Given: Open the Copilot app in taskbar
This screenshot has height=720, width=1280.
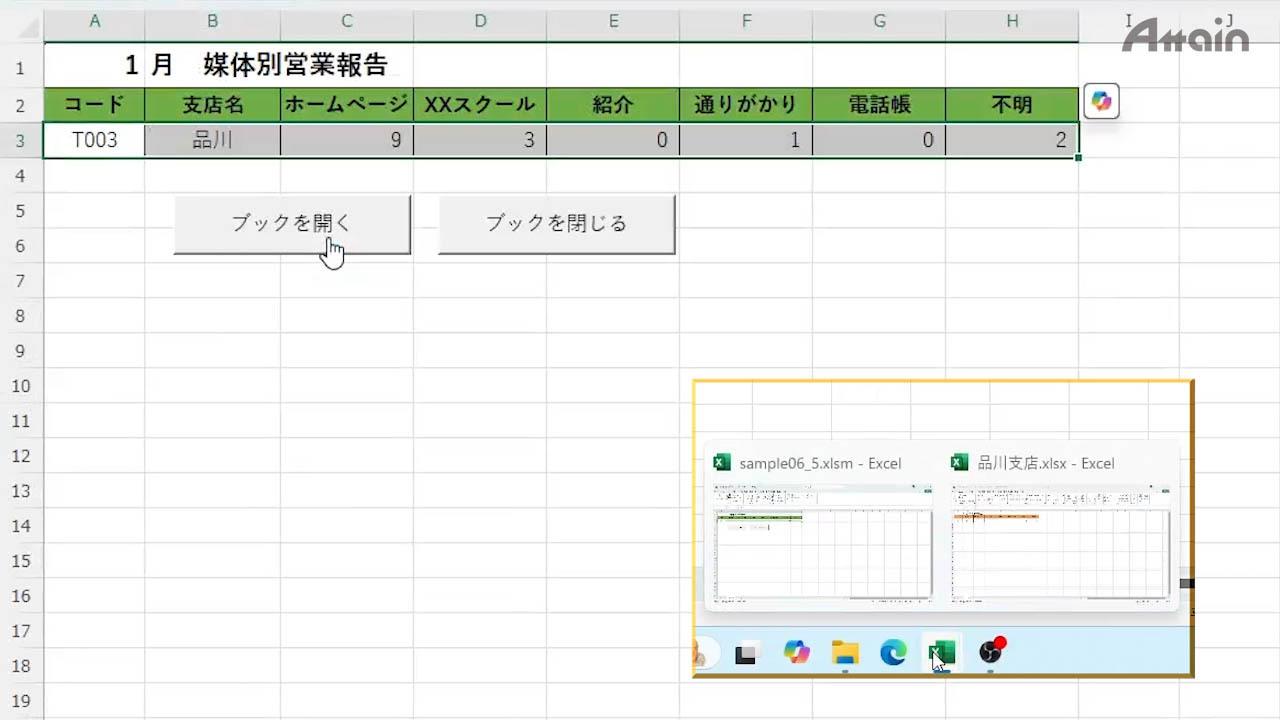Looking at the screenshot, I should click(797, 653).
